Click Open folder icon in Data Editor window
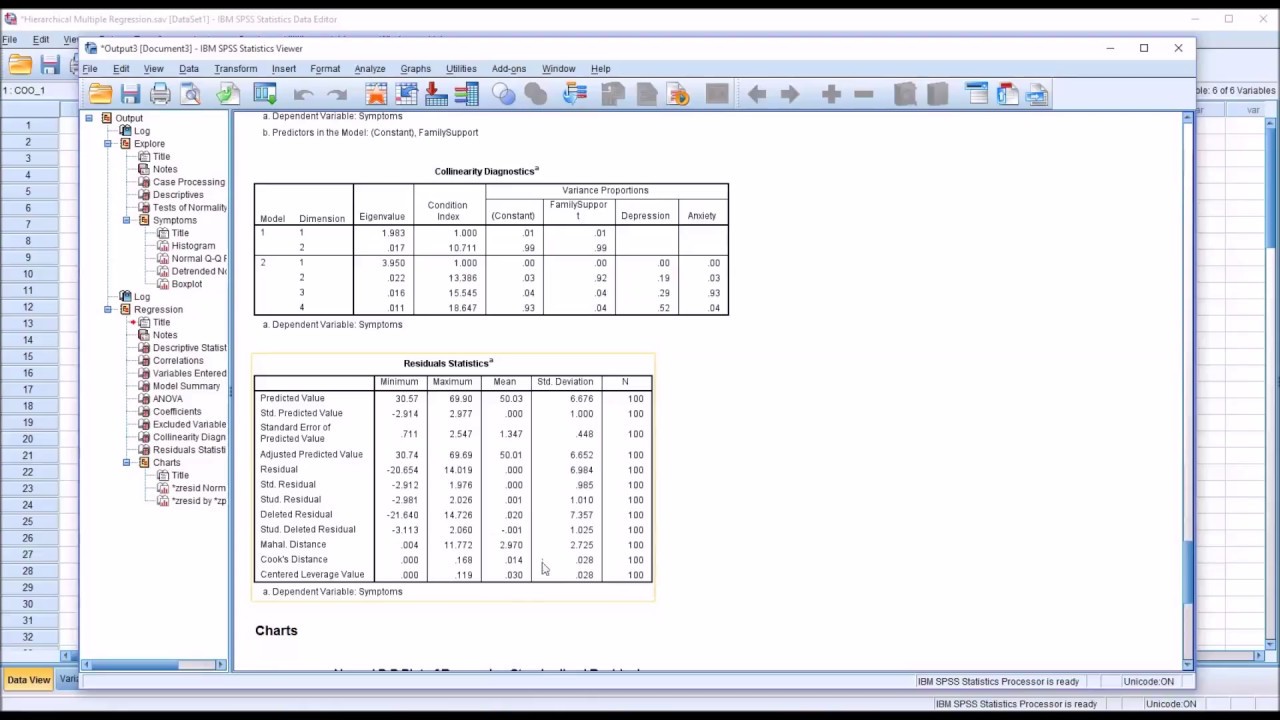 tap(20, 65)
